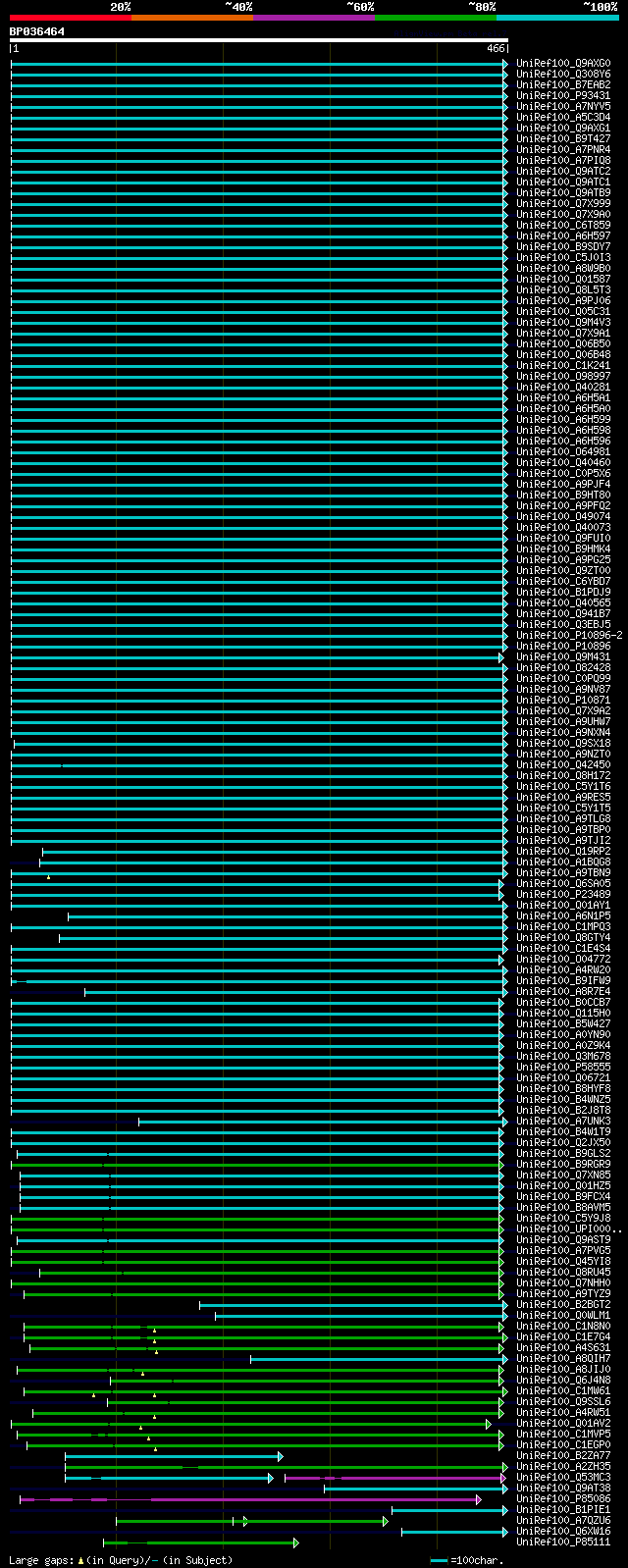Select label UniRef100_C1K241
Viewport: 628px width, 1568px height.
tap(563, 366)
